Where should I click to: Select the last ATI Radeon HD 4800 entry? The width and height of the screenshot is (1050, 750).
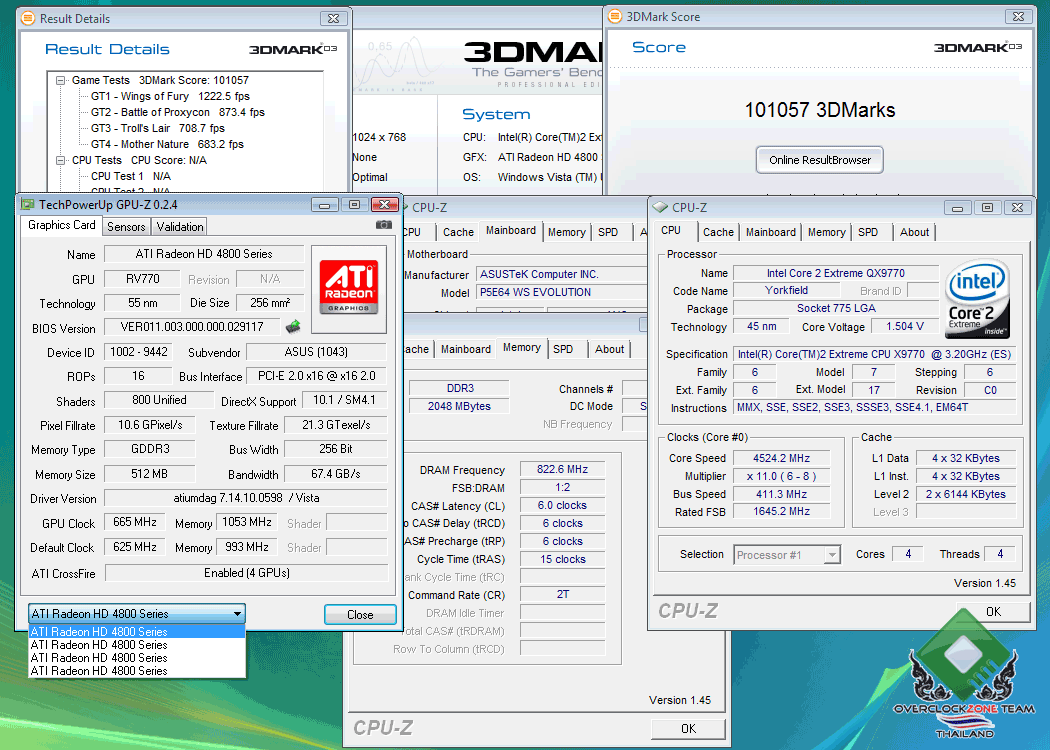137,670
